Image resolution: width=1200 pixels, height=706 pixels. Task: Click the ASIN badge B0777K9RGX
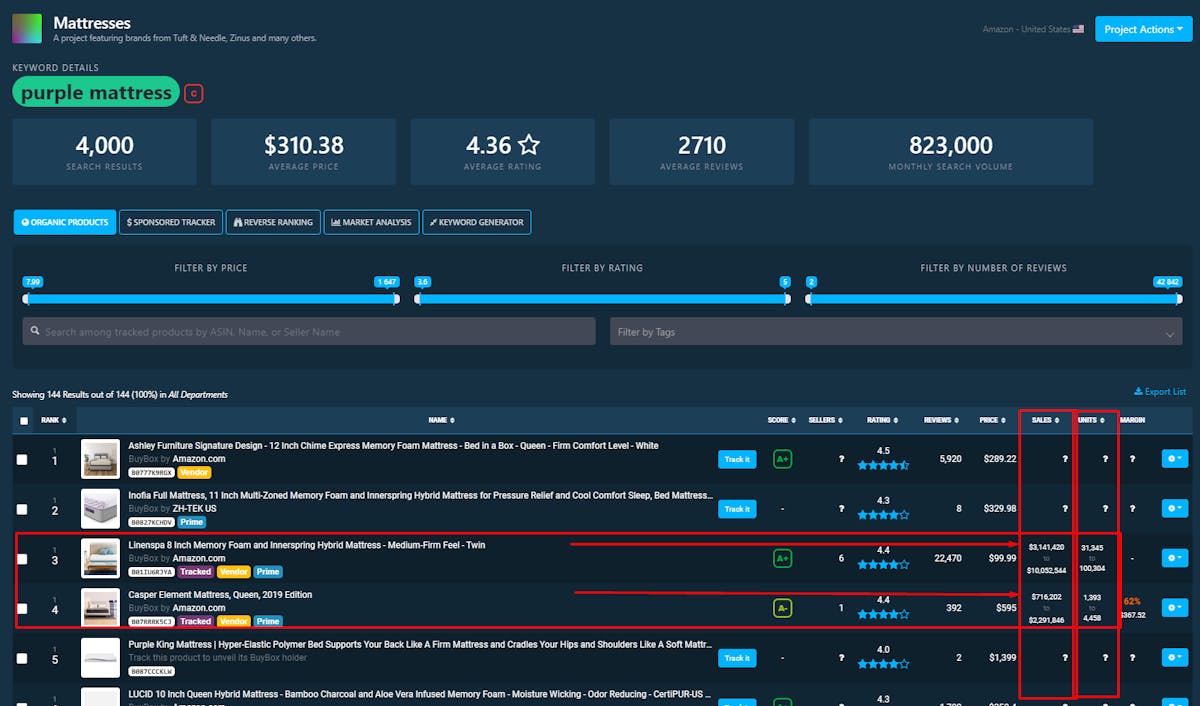pos(152,473)
